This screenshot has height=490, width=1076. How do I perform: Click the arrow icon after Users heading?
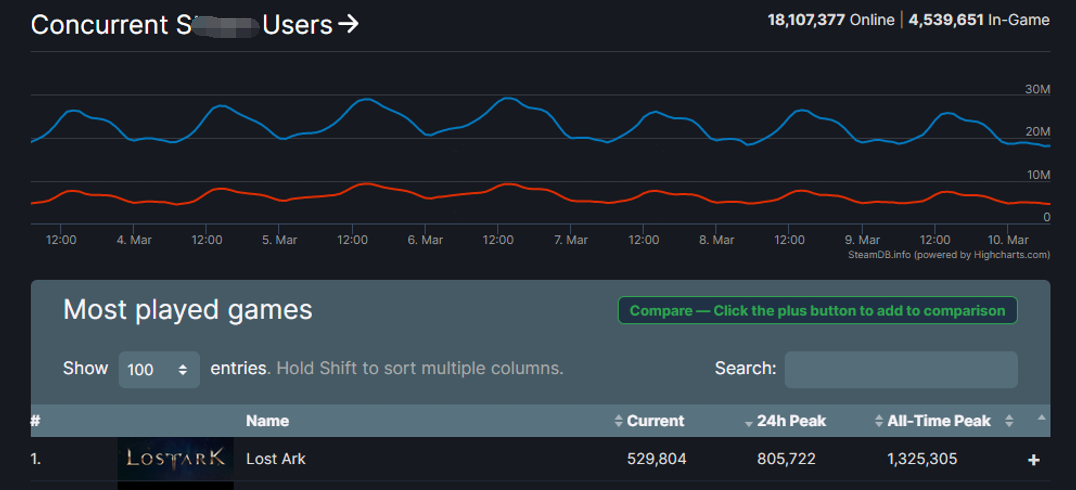coord(349,25)
